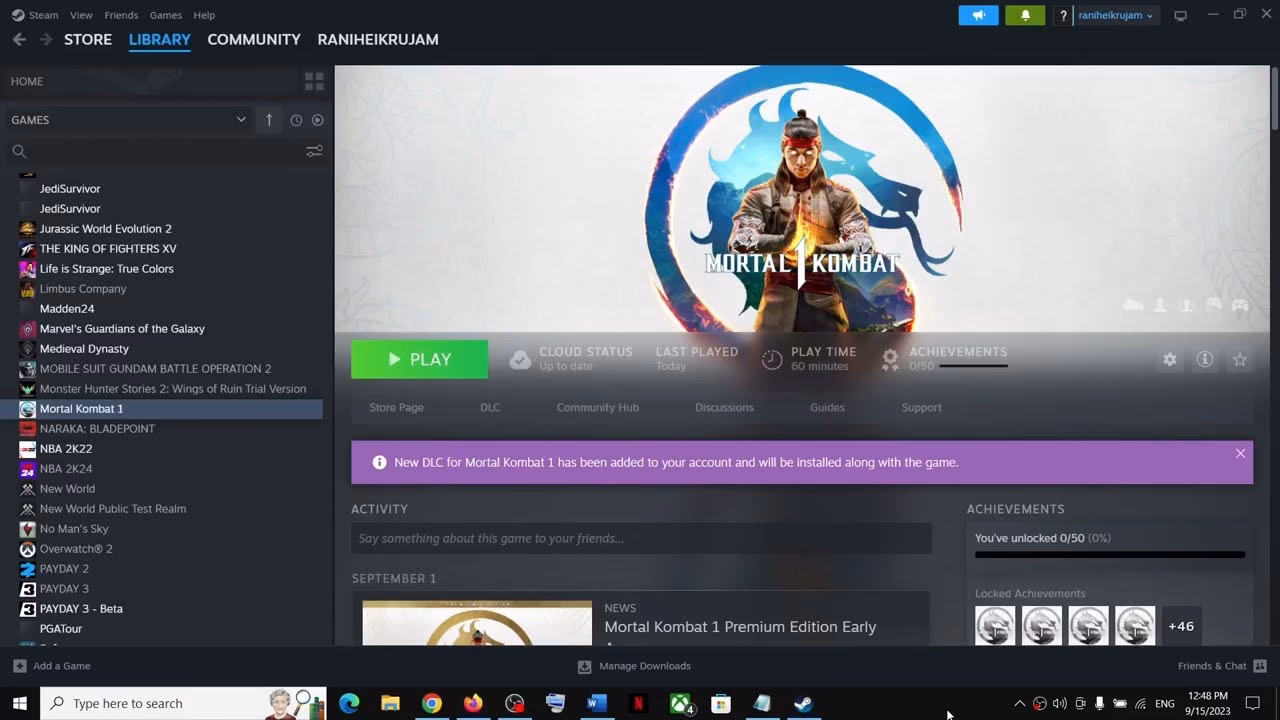Open Manage Downloads icon
This screenshot has width=1280, height=720.
click(x=585, y=666)
